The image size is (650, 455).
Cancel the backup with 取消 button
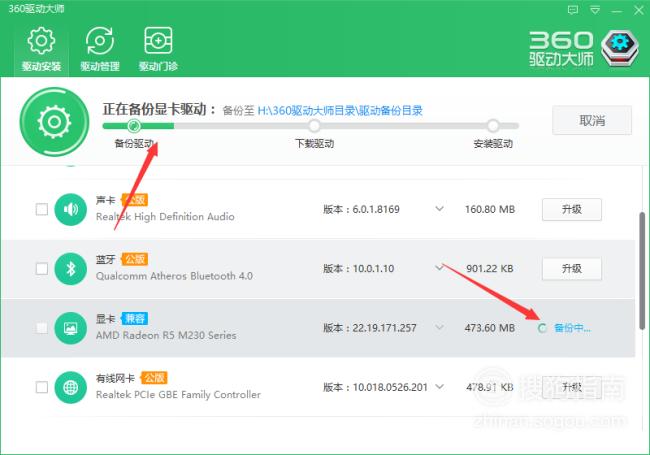coord(592,121)
